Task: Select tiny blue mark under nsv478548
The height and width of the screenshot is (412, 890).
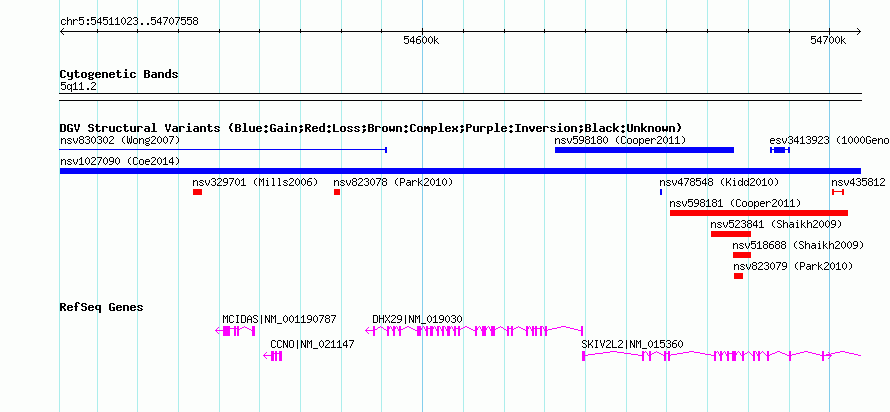Action: coord(661,192)
